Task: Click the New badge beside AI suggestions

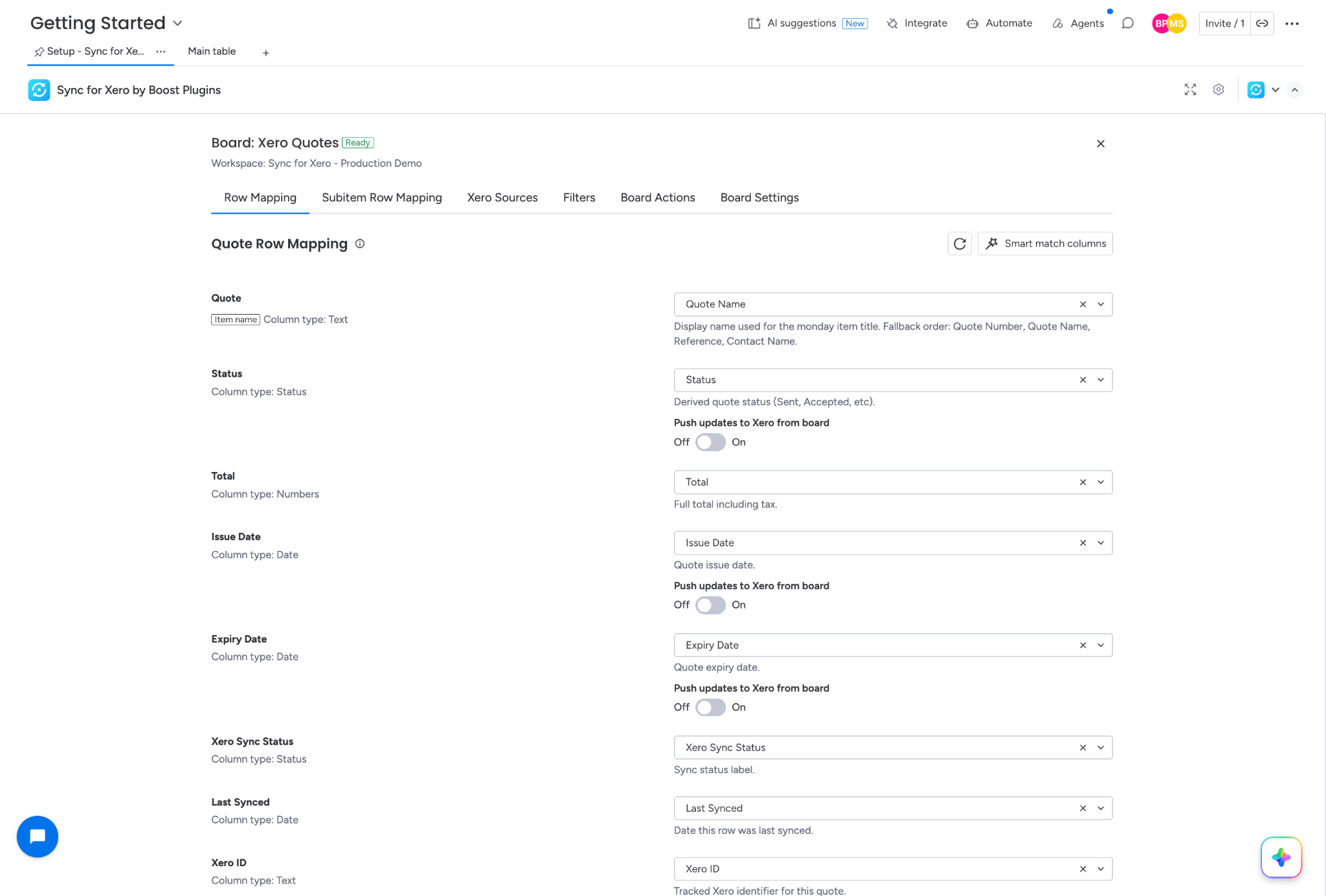Action: click(x=855, y=23)
